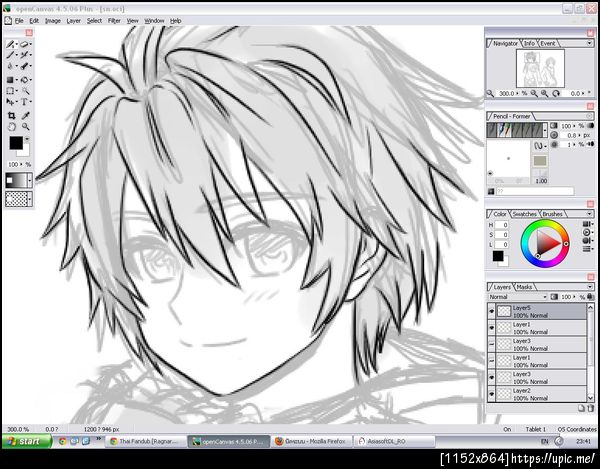Open the Navigator panel options menu arrow
Screen dimensions: 600x469
point(589,43)
